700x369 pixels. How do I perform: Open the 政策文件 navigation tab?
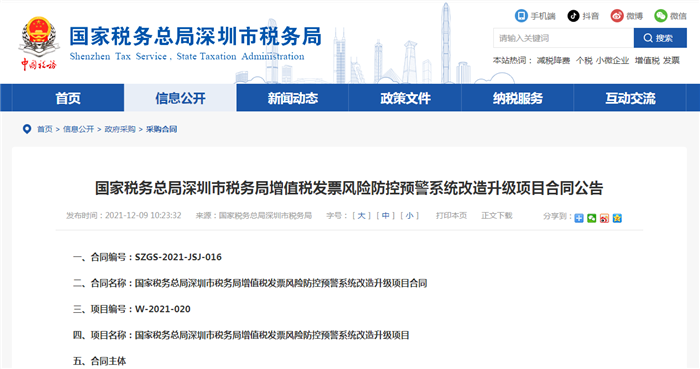tap(405, 98)
